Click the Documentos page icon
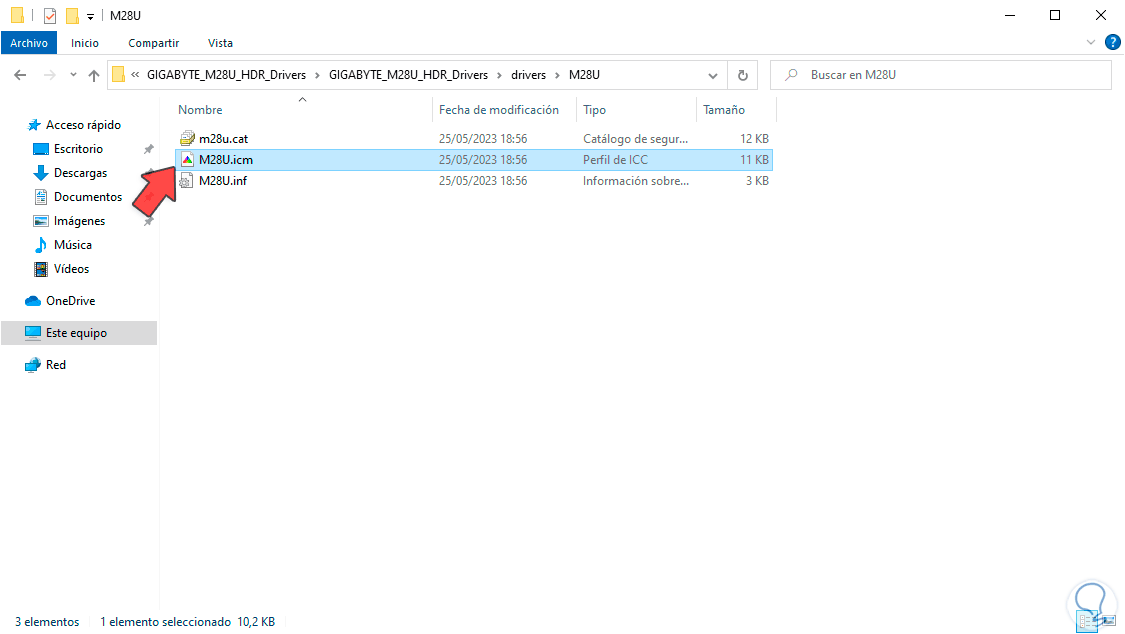This screenshot has height=634, width=1125. [x=41, y=197]
